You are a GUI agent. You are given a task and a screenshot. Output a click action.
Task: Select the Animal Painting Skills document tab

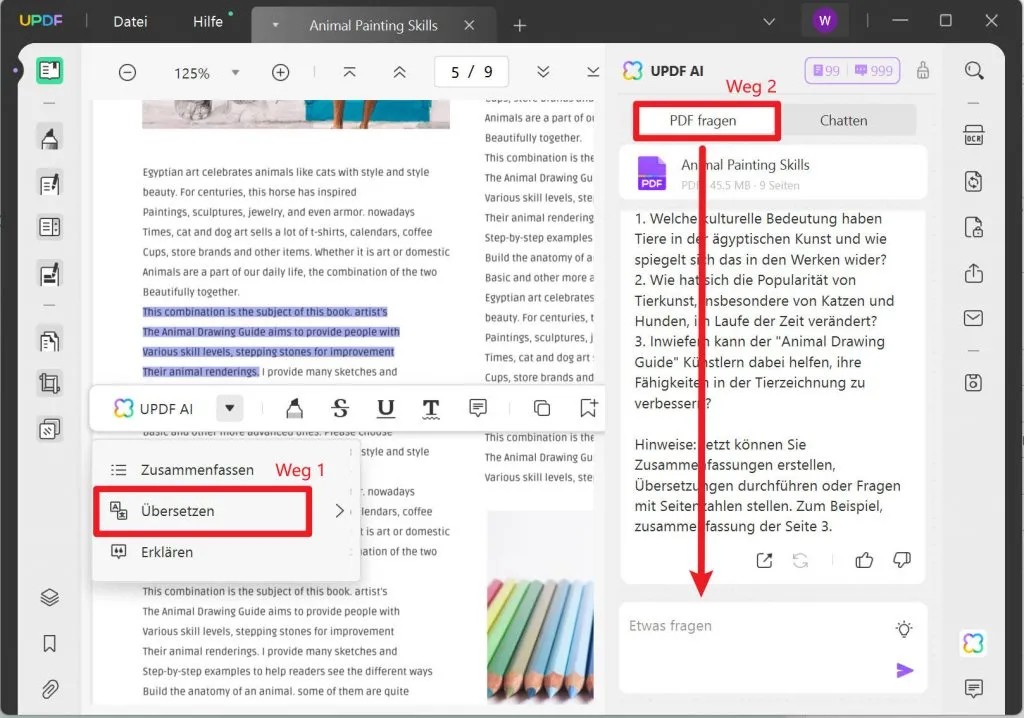click(x=373, y=25)
